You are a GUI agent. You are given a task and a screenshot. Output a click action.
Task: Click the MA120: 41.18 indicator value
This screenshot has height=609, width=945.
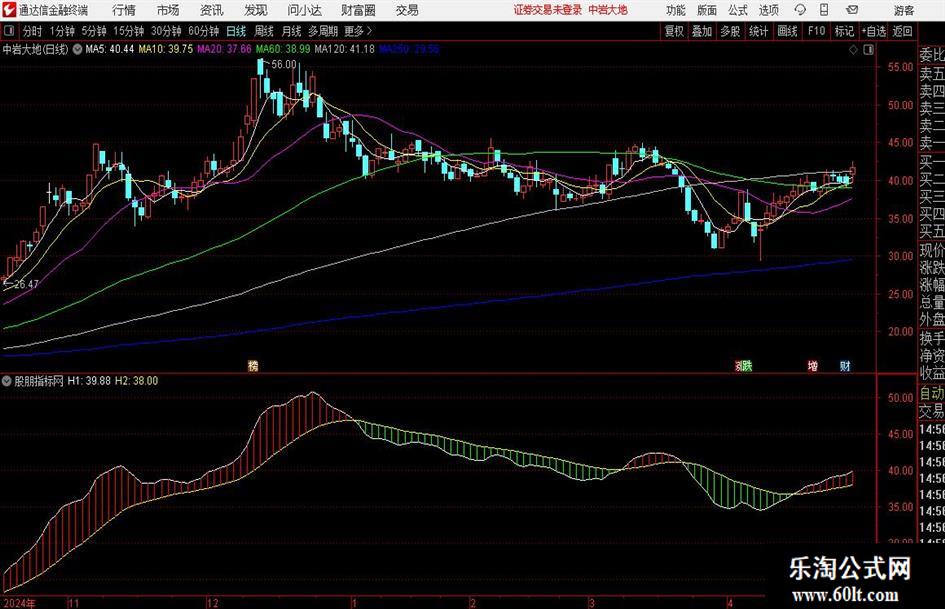pos(344,49)
